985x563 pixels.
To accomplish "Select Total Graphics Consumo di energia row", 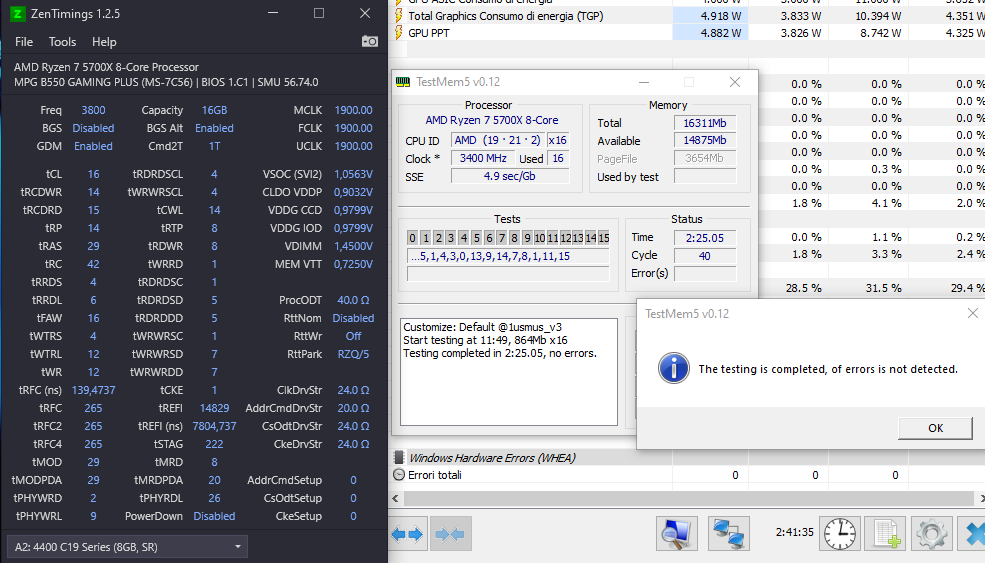I will click(687, 16).
